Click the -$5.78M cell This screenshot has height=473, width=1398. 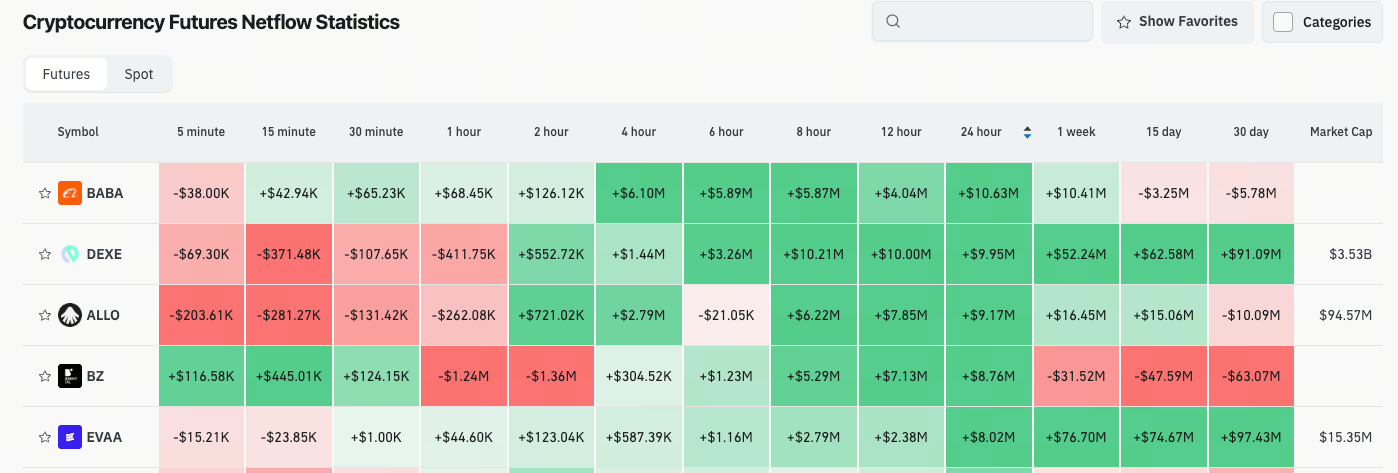[1251, 193]
